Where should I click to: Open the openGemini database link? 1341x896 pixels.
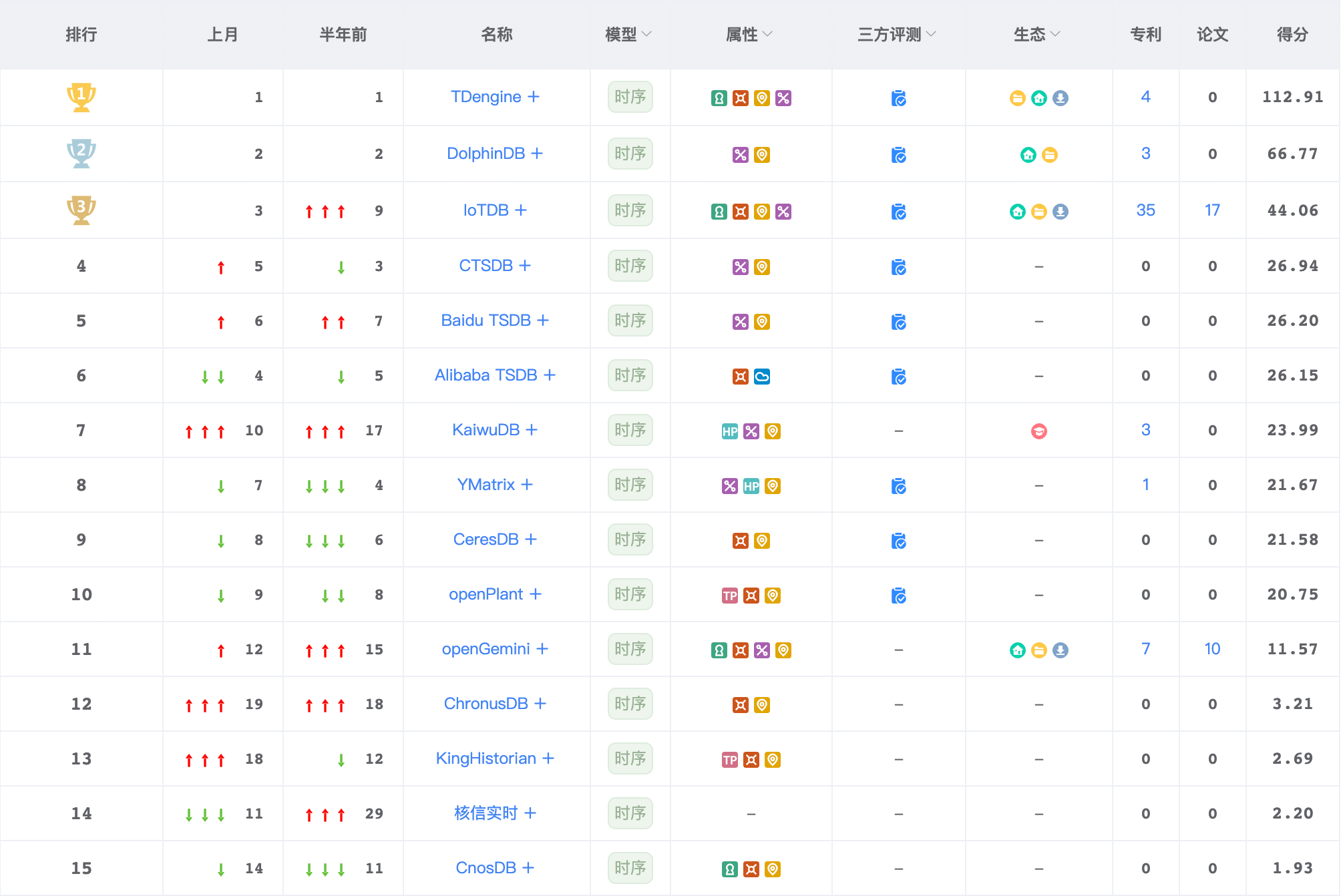(486, 649)
